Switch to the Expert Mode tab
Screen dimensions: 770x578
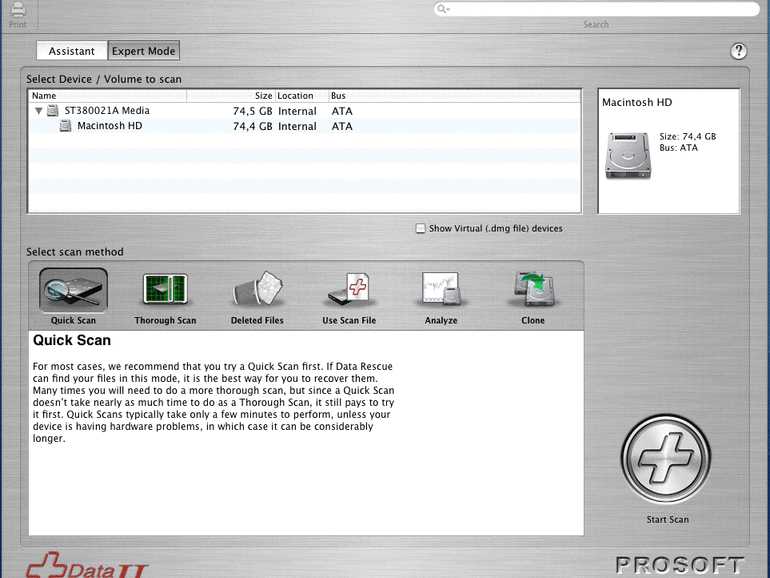coord(143,51)
